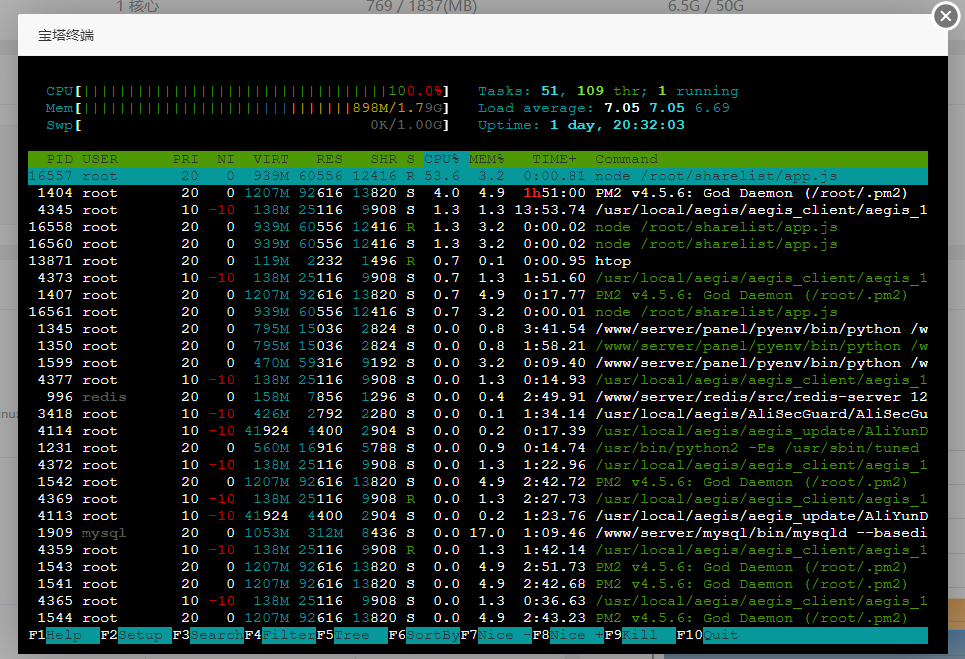Click the Swp usage meter bar

click(x=248, y=125)
